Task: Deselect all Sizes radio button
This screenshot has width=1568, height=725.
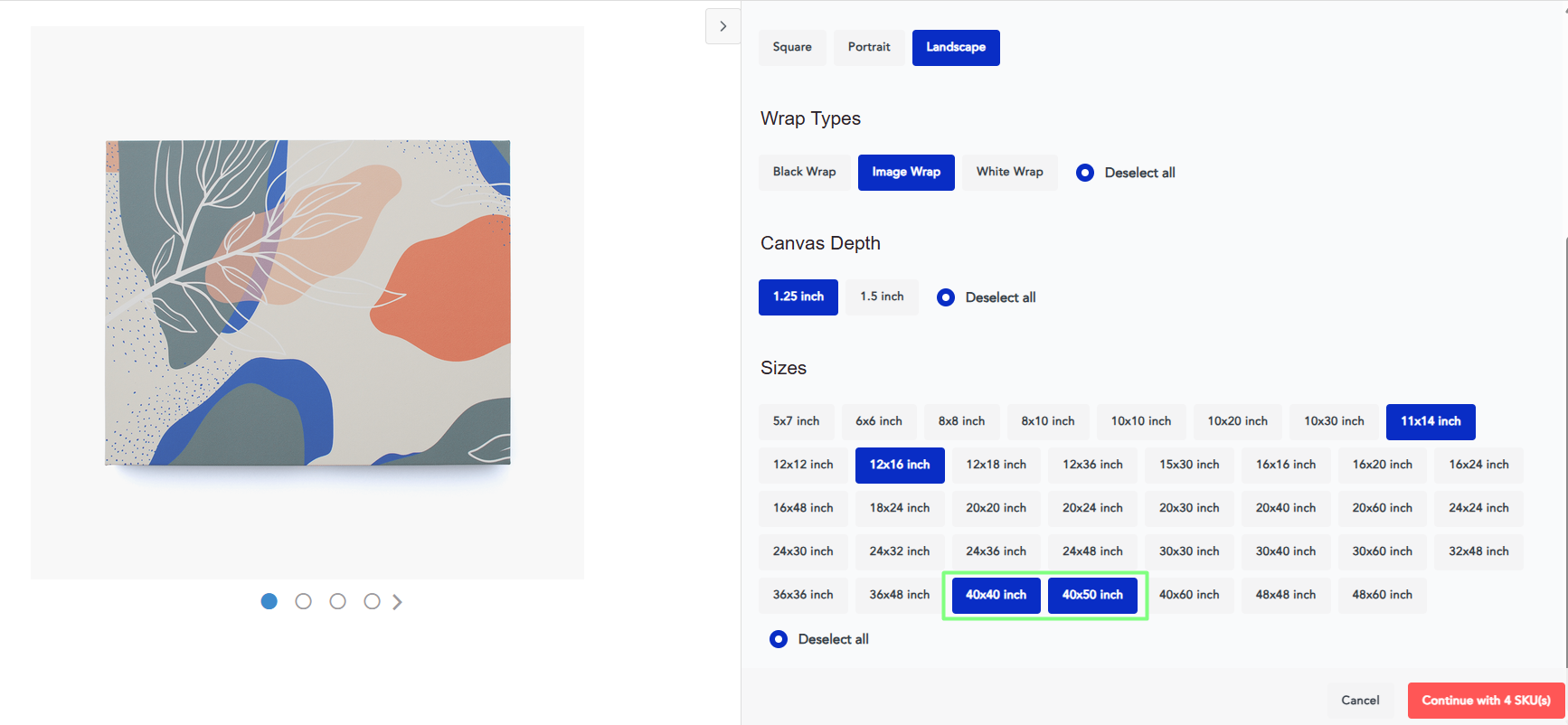Action: [779, 639]
